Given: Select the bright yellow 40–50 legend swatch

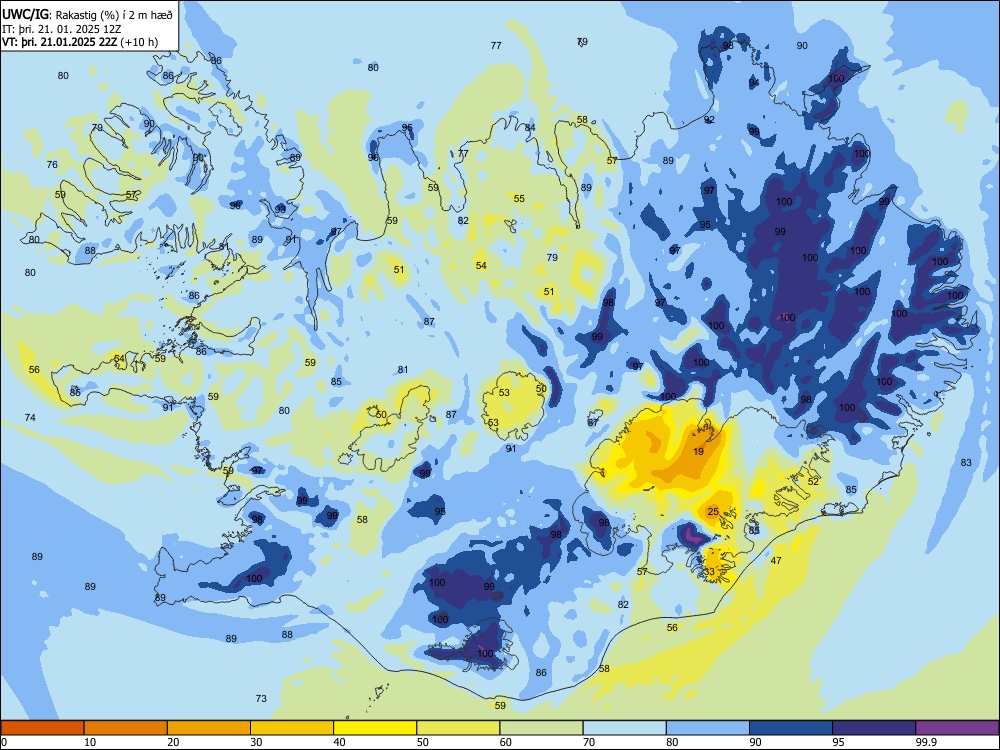Looking at the screenshot, I should pos(375,728).
